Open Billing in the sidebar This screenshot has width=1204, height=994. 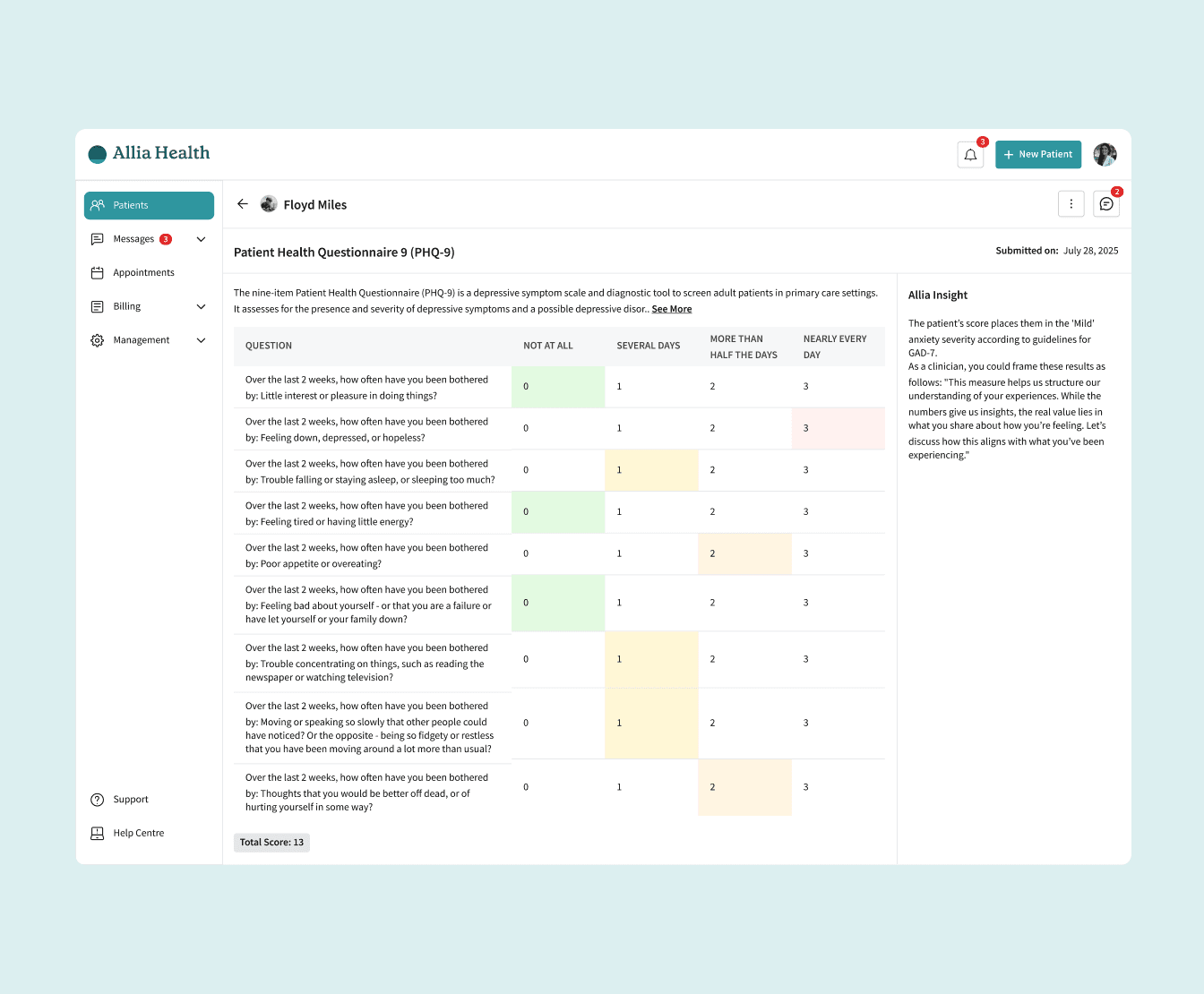(149, 306)
